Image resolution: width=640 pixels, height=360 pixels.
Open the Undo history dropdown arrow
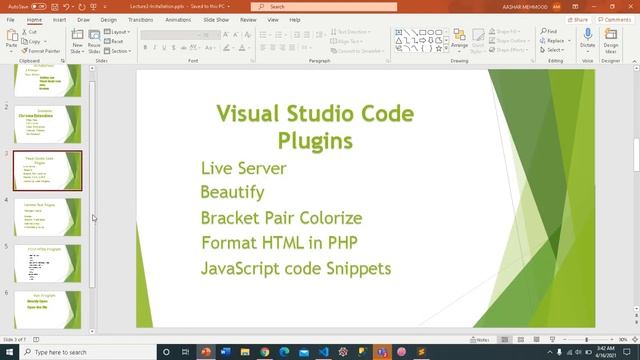pos(73,7)
